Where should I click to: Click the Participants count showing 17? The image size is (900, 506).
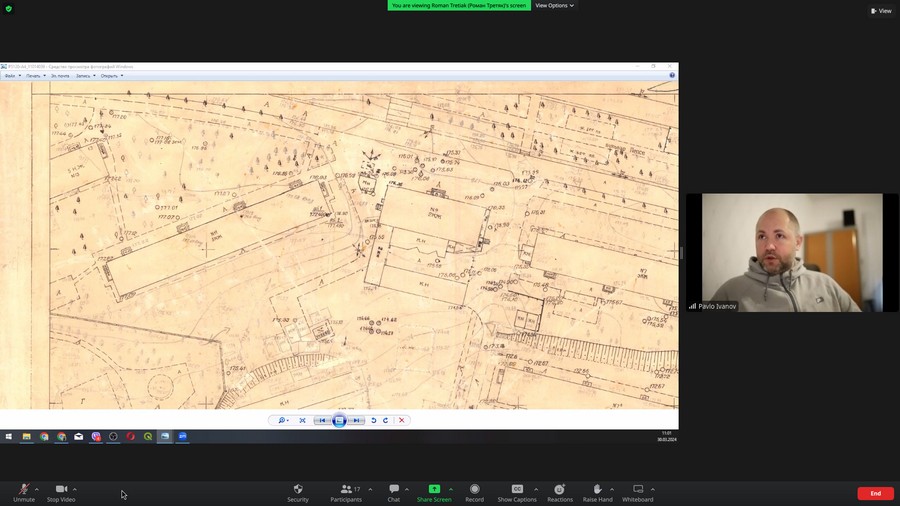pos(357,489)
